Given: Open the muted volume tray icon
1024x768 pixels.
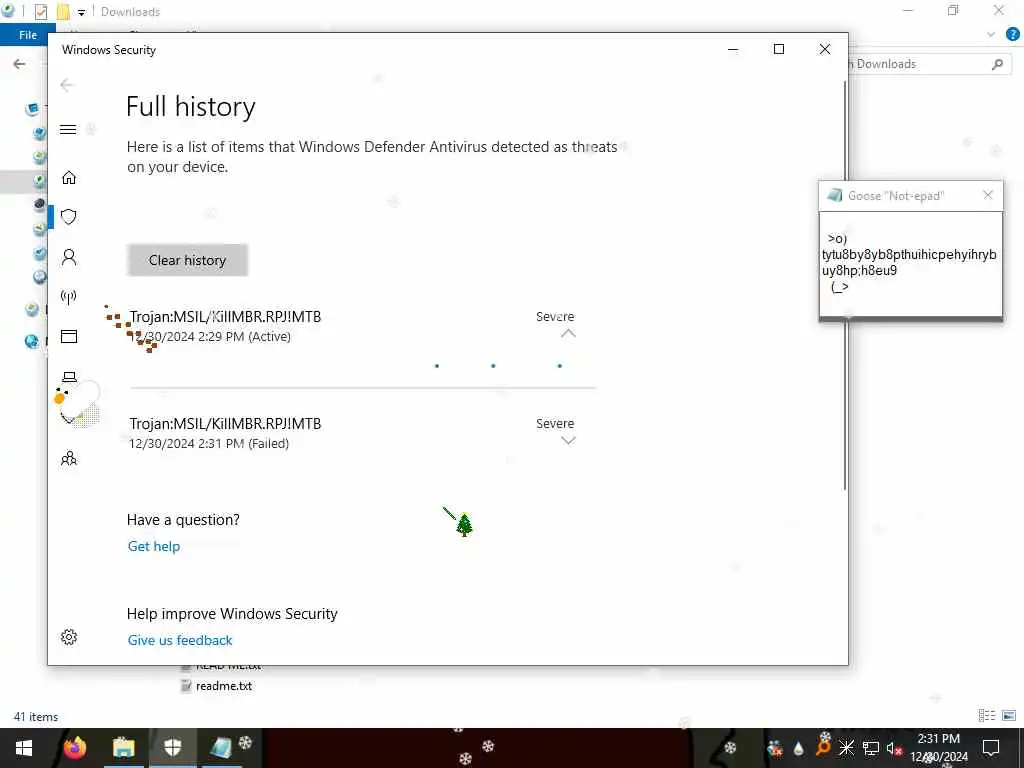Looking at the screenshot, I should pos(894,748).
